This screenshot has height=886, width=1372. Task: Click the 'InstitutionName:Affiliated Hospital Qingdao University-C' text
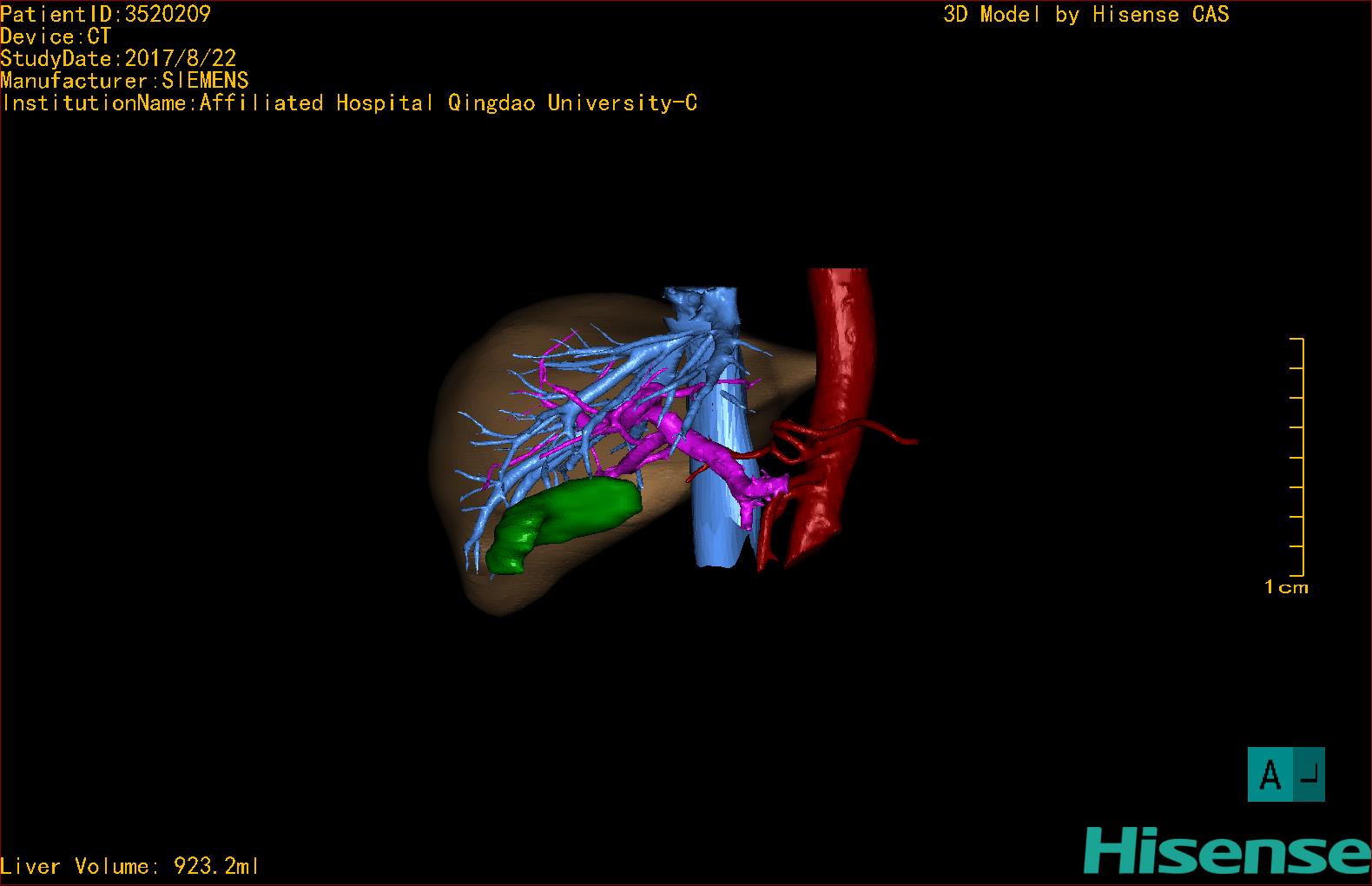pos(349,103)
